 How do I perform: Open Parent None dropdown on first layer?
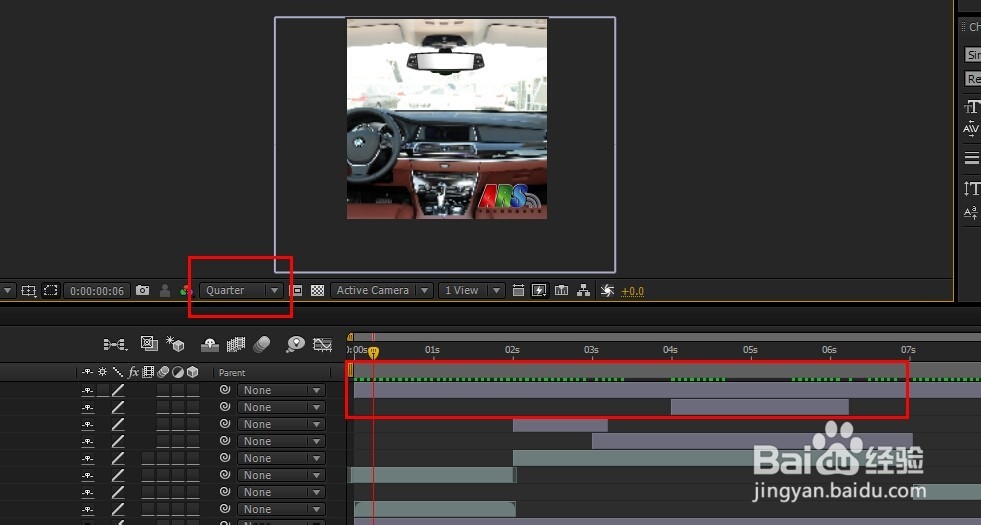tap(281, 390)
